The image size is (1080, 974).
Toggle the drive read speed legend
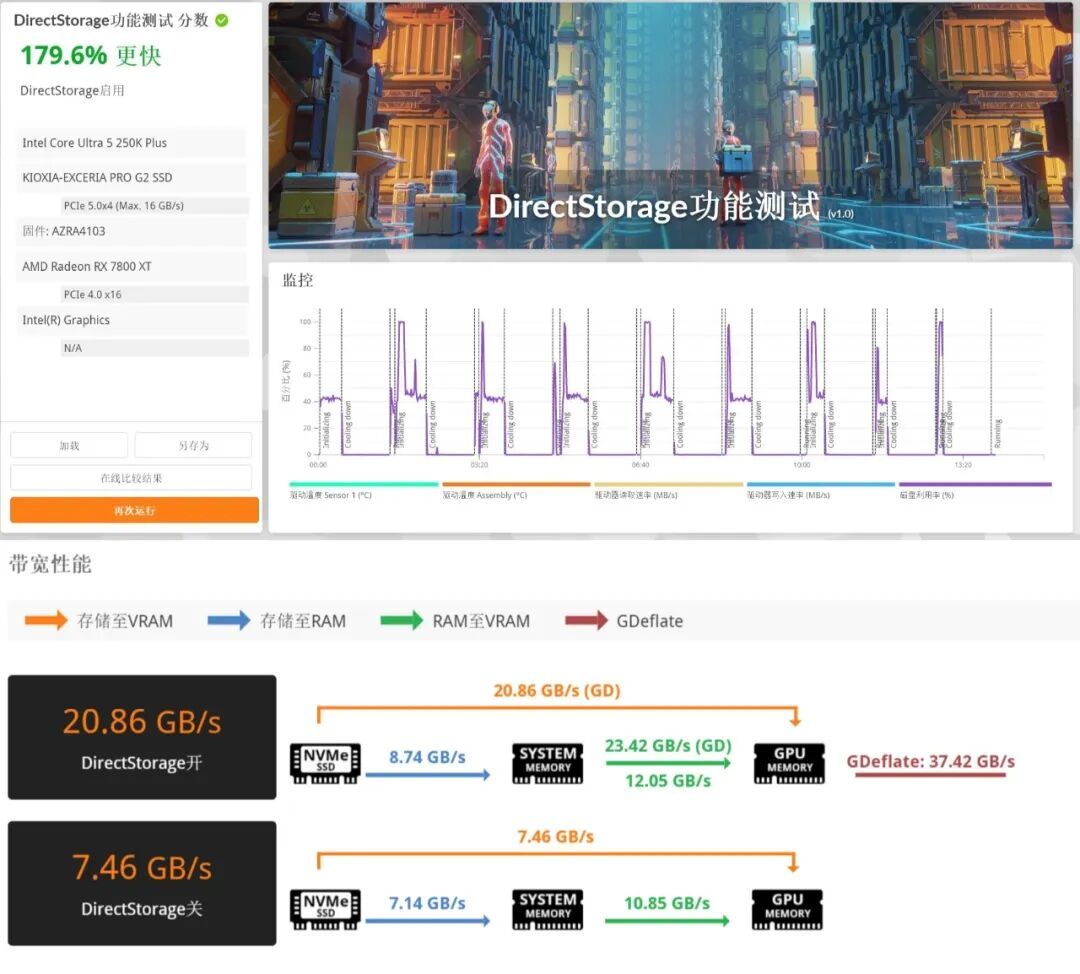pyautogui.click(x=669, y=490)
